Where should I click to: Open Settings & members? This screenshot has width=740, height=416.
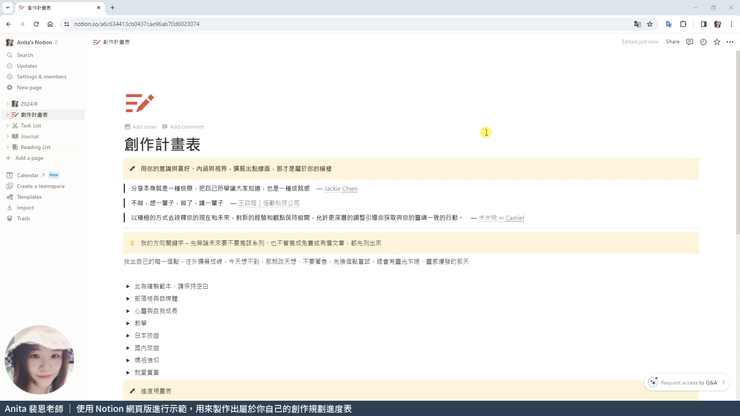click(x=42, y=76)
